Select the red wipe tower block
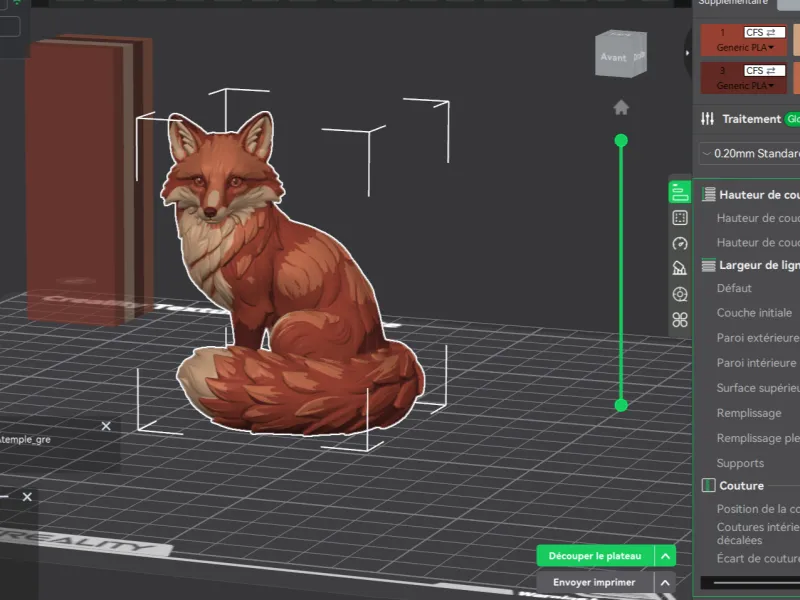Screen dimensions: 800x600 tap(87, 179)
